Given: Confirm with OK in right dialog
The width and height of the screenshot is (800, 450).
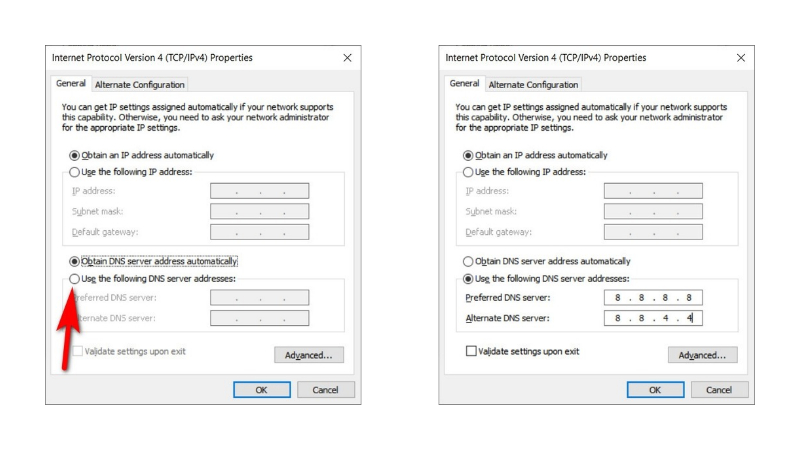Looking at the screenshot, I should click(656, 390).
